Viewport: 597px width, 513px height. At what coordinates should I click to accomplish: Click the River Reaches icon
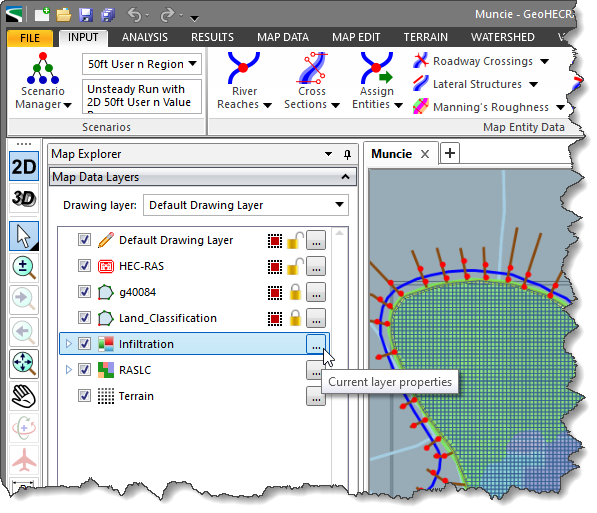244,68
